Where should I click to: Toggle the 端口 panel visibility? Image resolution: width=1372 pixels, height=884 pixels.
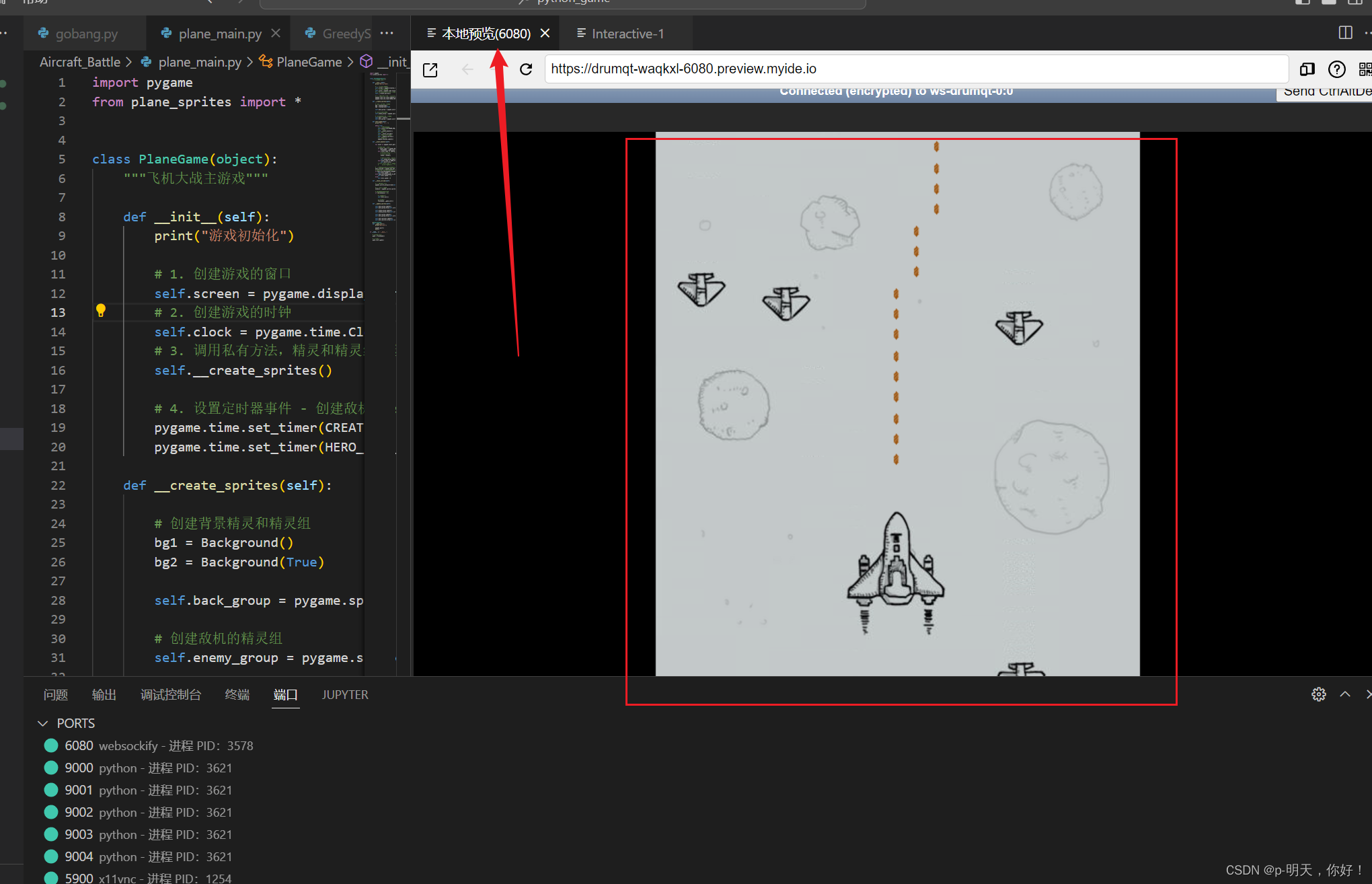coord(285,694)
